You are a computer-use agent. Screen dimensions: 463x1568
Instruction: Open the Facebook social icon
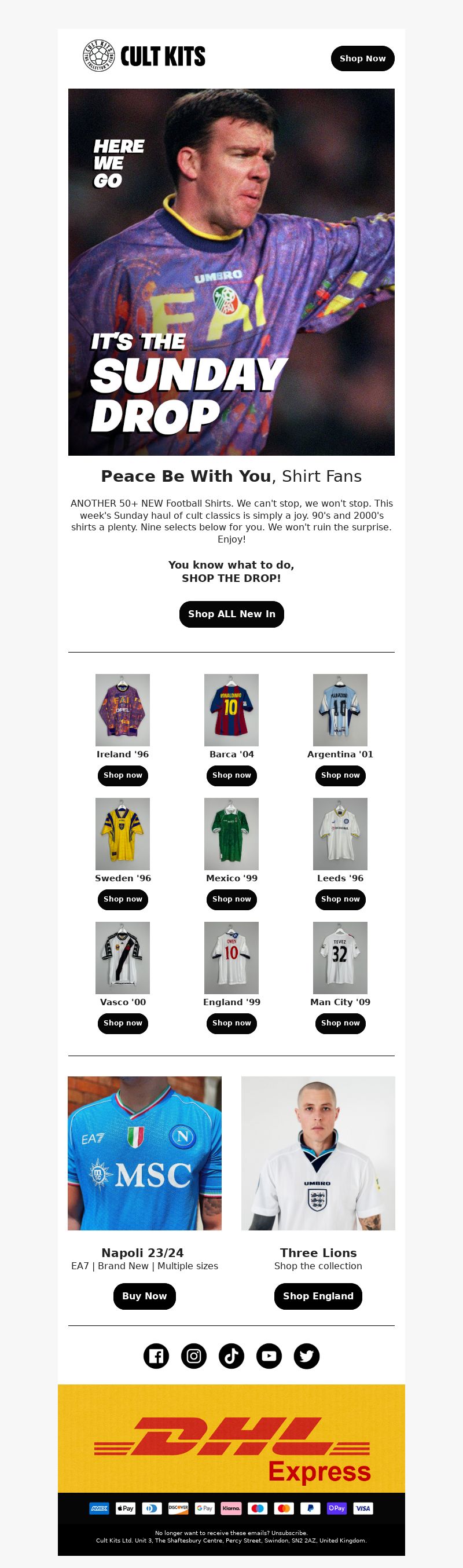[156, 1355]
